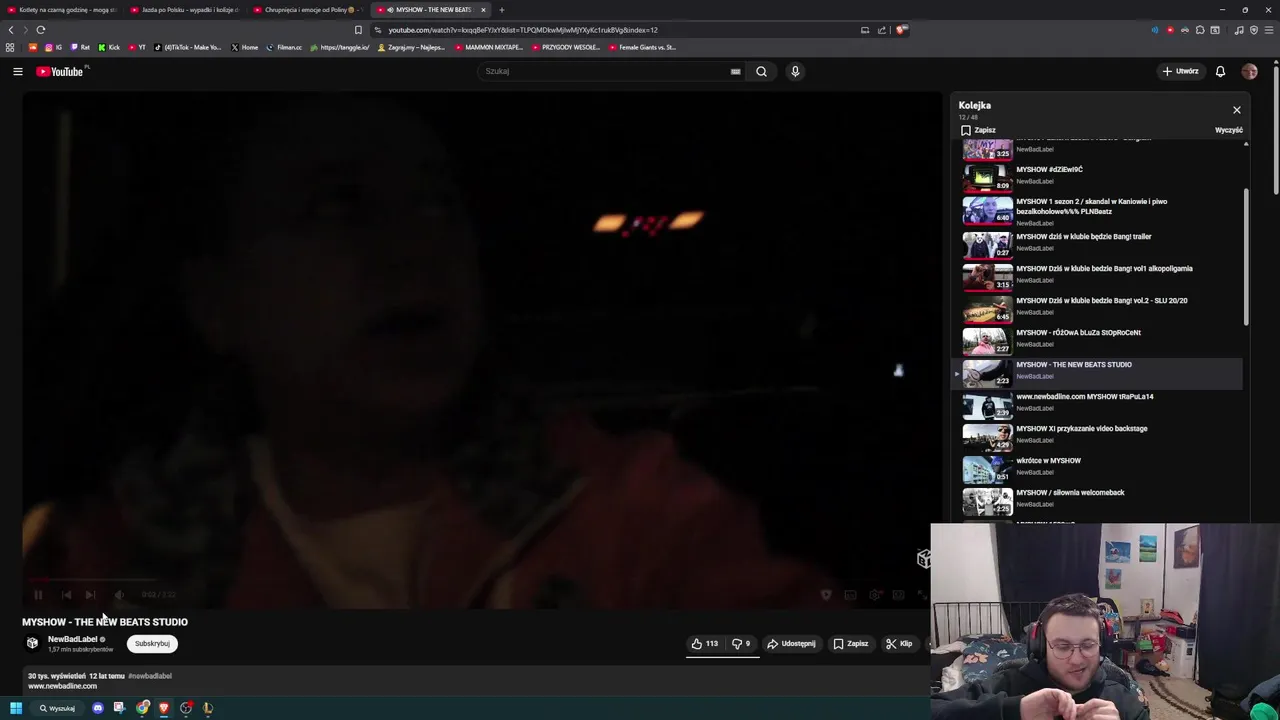Open Discord from the taskbar
This screenshot has height=720, width=1280.
coord(98,708)
